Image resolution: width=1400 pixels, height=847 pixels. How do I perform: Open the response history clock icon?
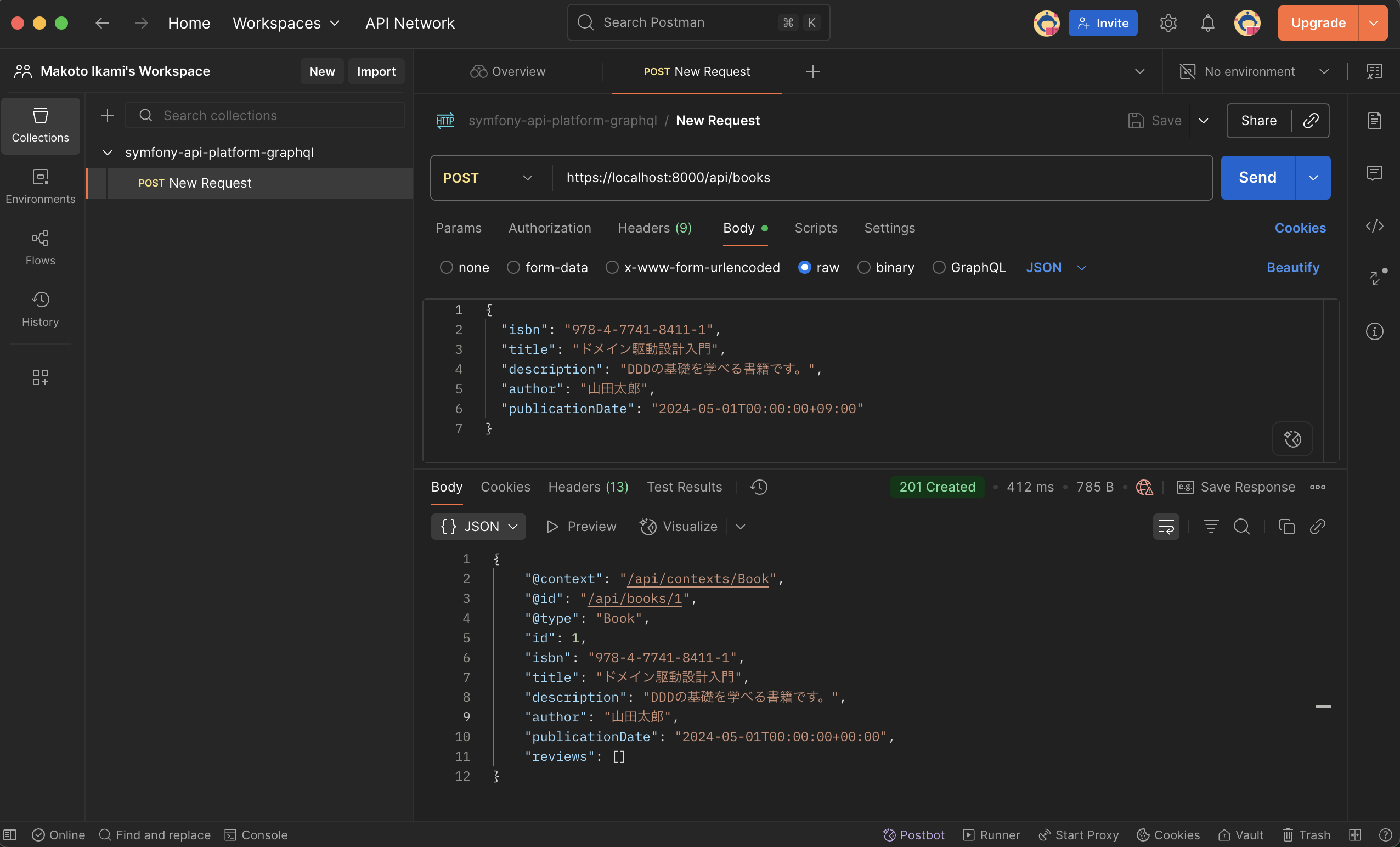tap(759, 487)
